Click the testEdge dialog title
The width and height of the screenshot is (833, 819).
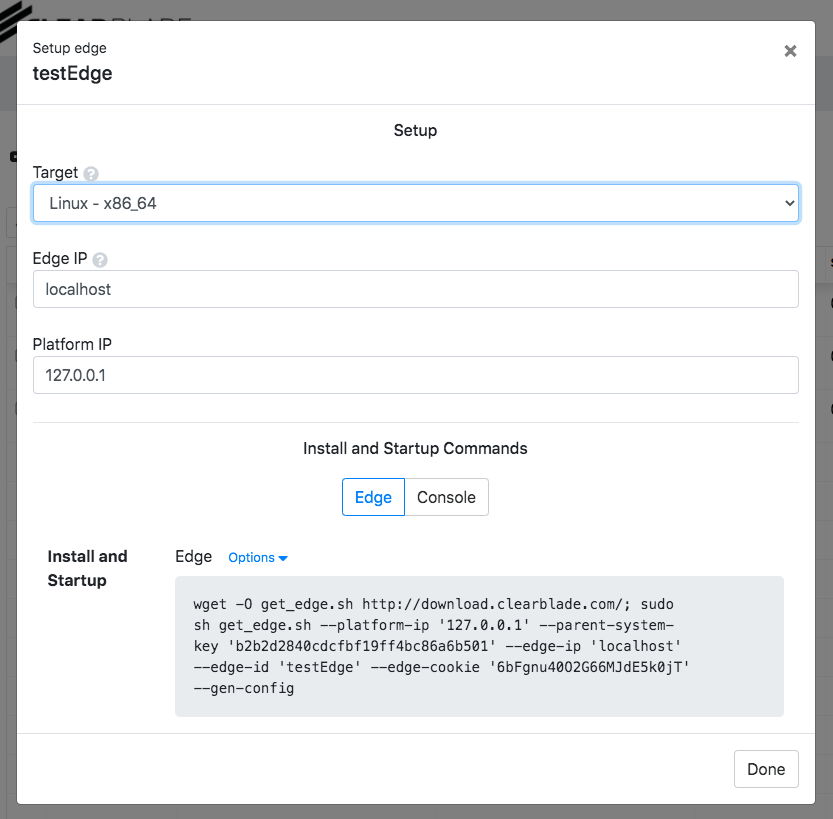72,73
